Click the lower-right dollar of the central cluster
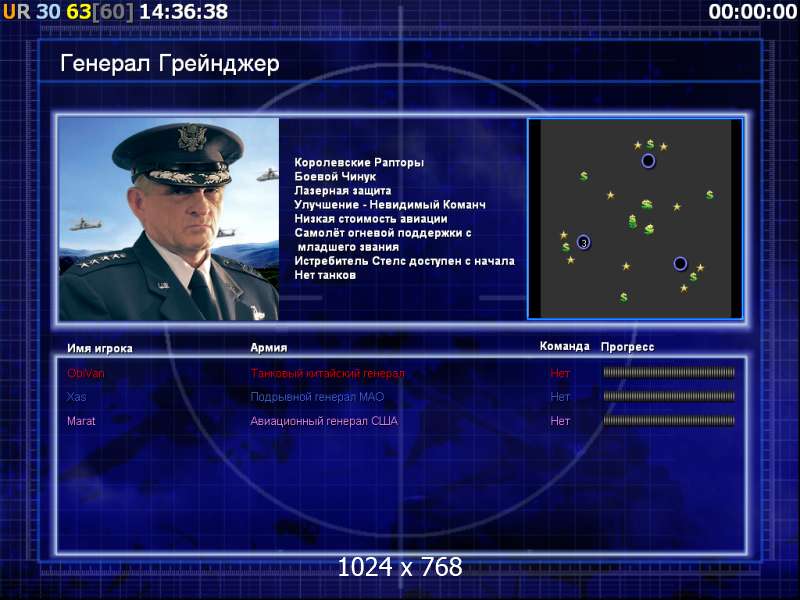800x600 pixels. point(649,229)
